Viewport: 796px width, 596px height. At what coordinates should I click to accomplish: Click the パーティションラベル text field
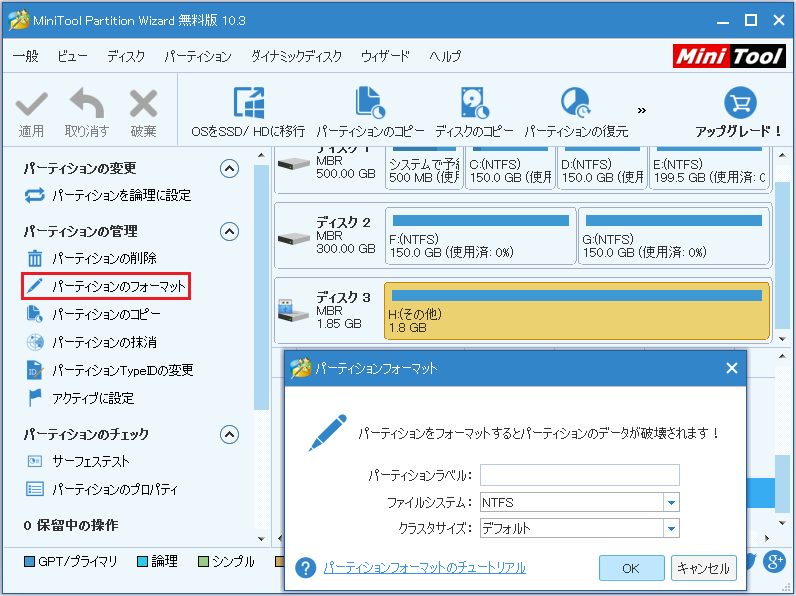(x=579, y=475)
